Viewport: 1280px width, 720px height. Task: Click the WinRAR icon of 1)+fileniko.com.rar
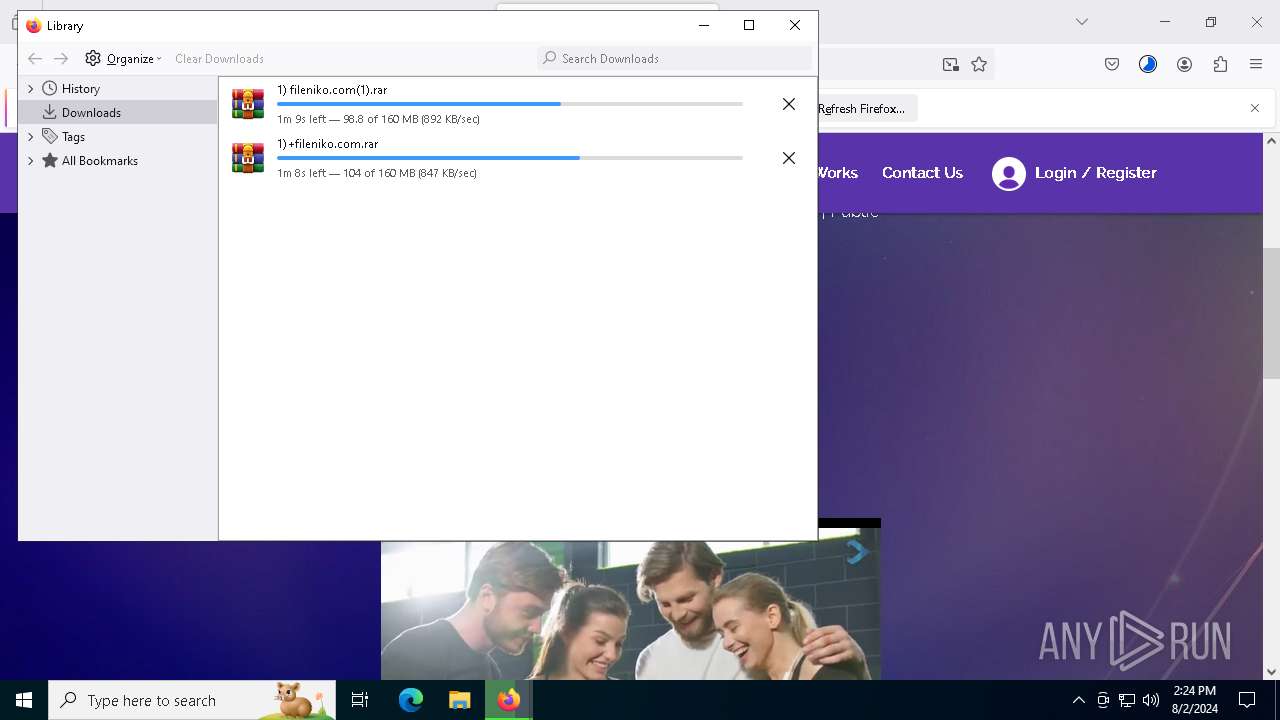tap(248, 158)
